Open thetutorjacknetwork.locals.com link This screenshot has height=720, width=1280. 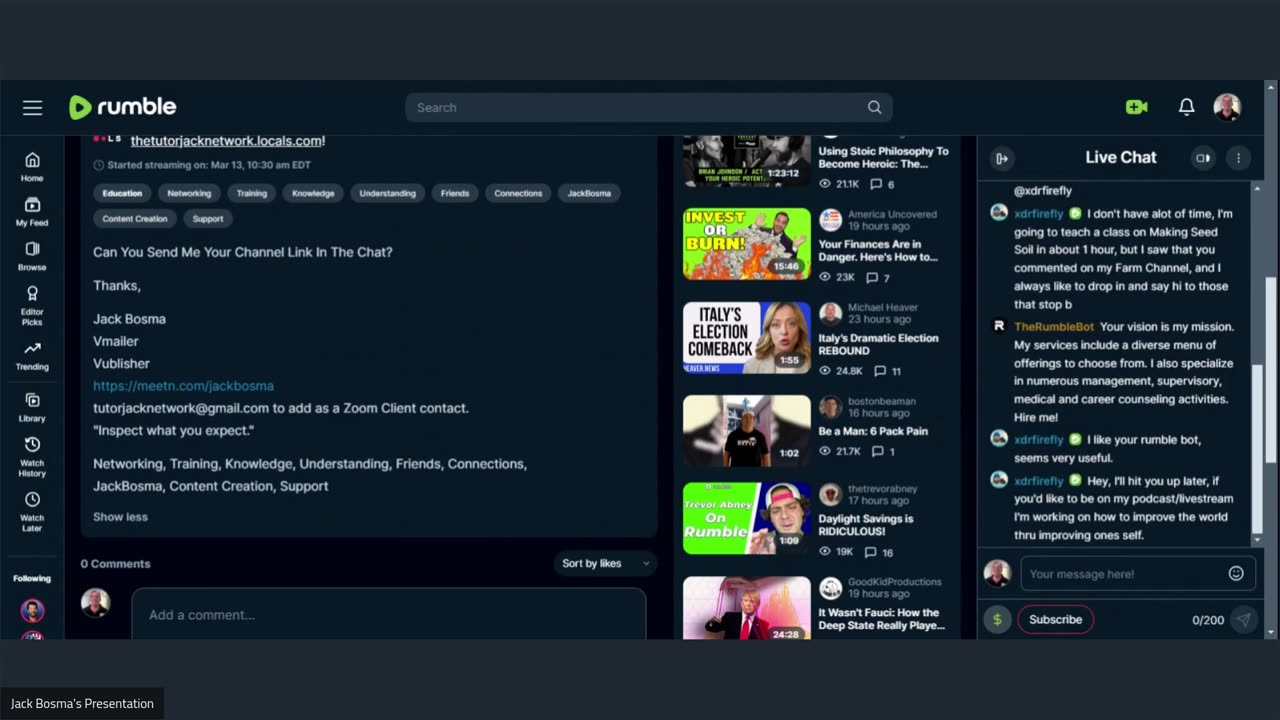[x=226, y=141]
